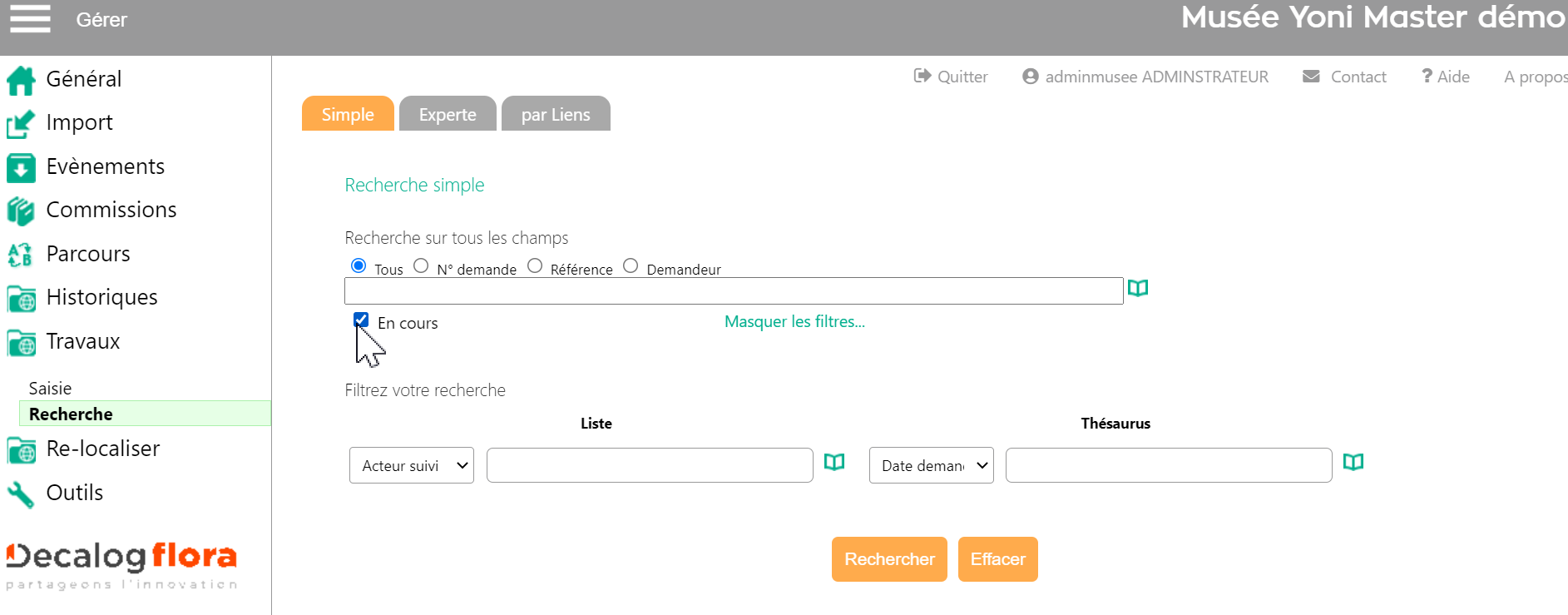The height and width of the screenshot is (615, 1568).
Task: Switch to the Experte search tab
Action: [448, 114]
